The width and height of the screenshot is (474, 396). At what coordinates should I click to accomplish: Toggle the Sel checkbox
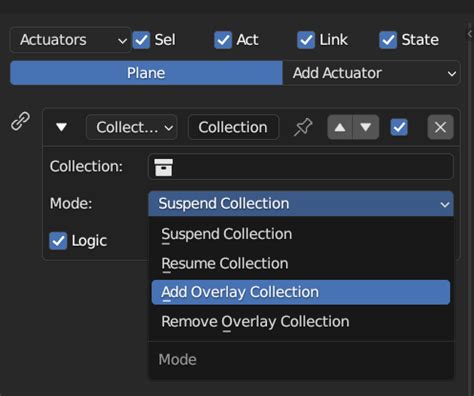click(x=141, y=40)
